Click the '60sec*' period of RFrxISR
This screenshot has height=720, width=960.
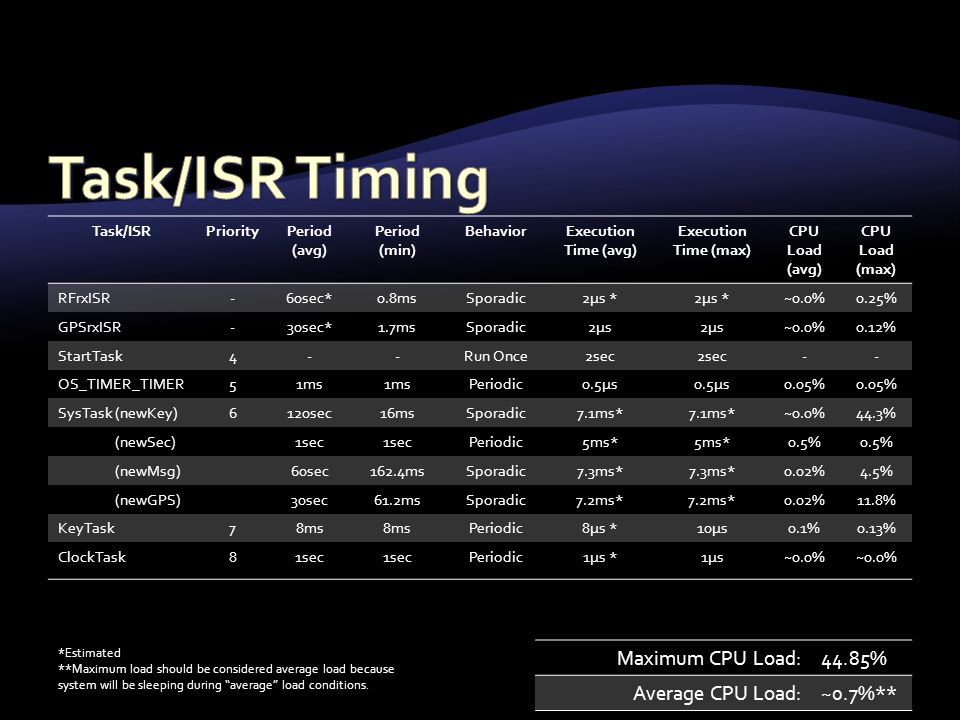[x=309, y=298]
